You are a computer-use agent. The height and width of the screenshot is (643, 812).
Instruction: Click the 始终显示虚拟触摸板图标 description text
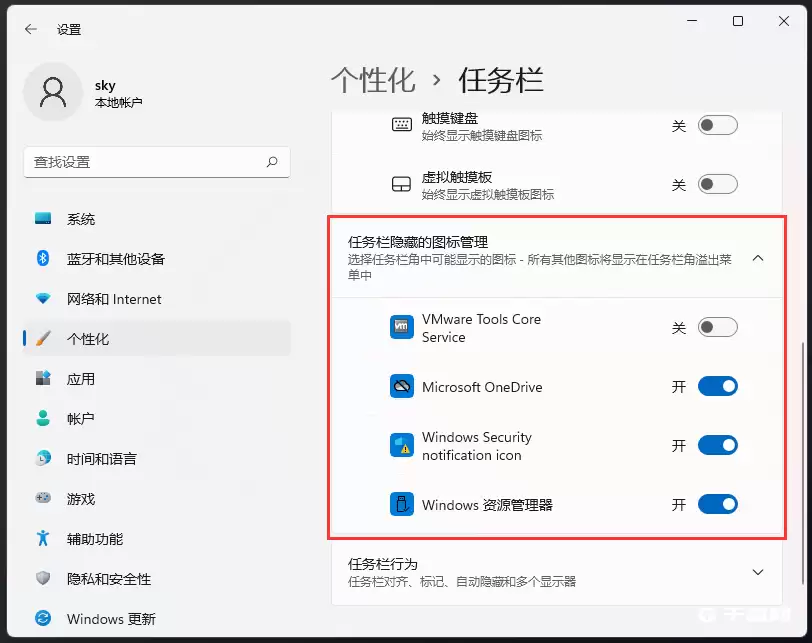487,195
